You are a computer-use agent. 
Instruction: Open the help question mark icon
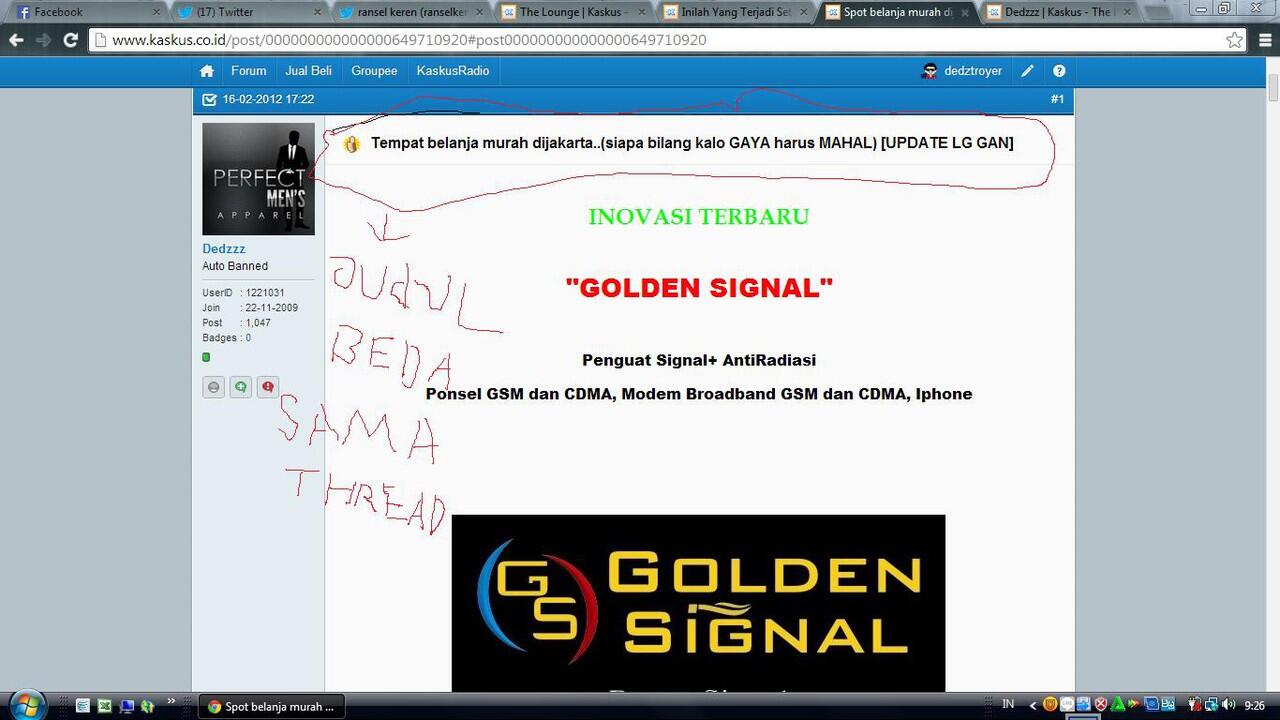[x=1059, y=71]
